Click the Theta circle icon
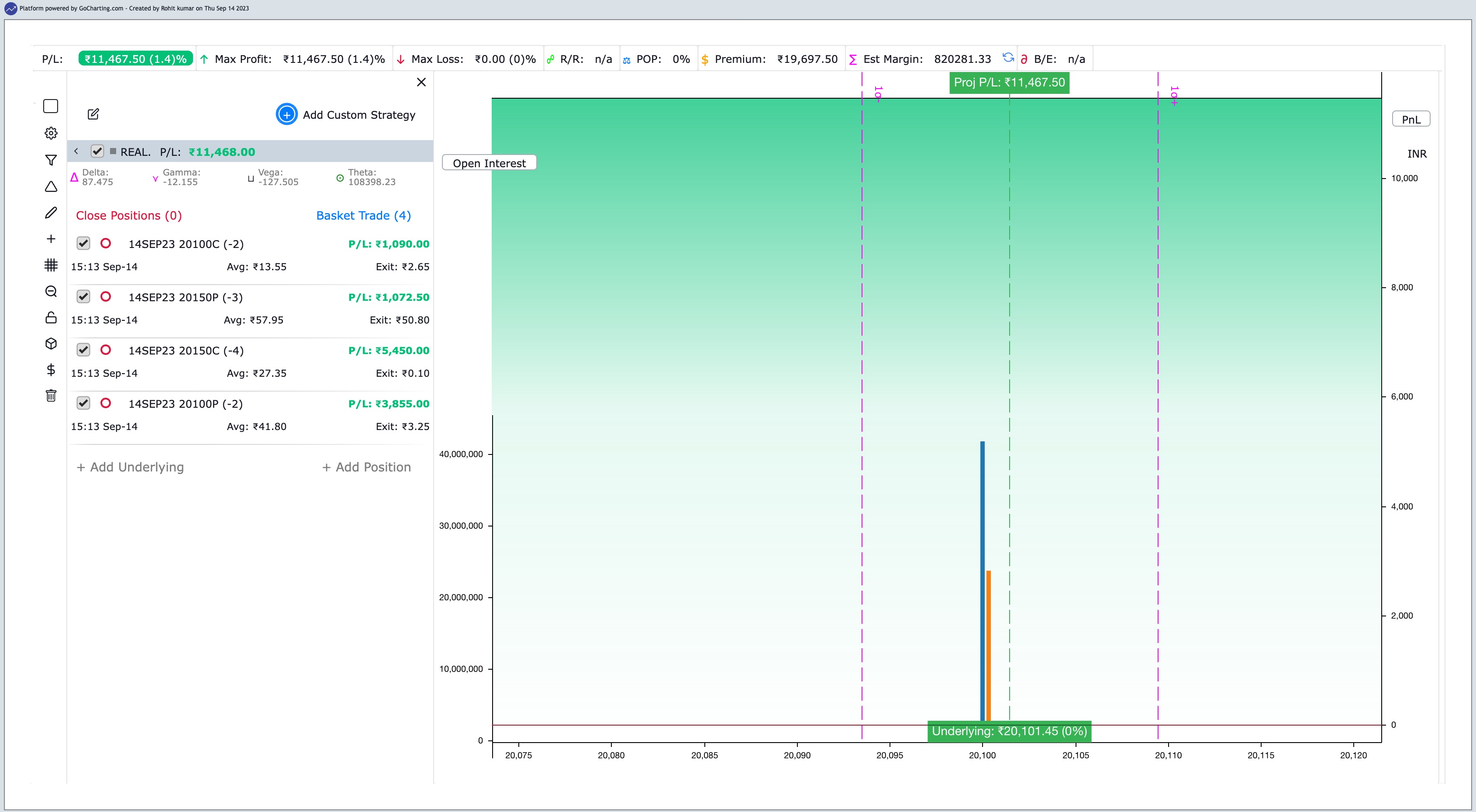 click(x=340, y=178)
